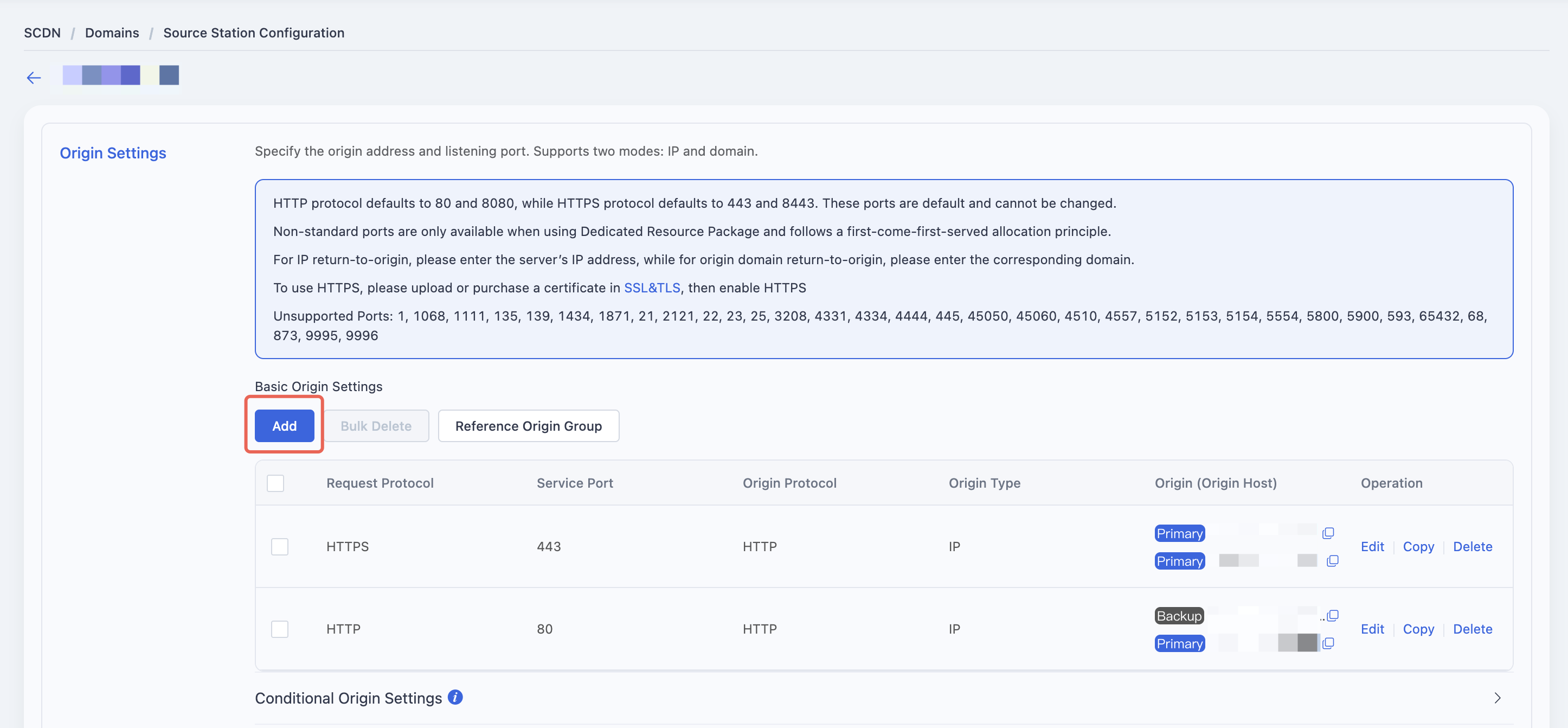1568x728 pixels.
Task: Go to SCDN breadcrumb
Action: pyautogui.click(x=42, y=33)
